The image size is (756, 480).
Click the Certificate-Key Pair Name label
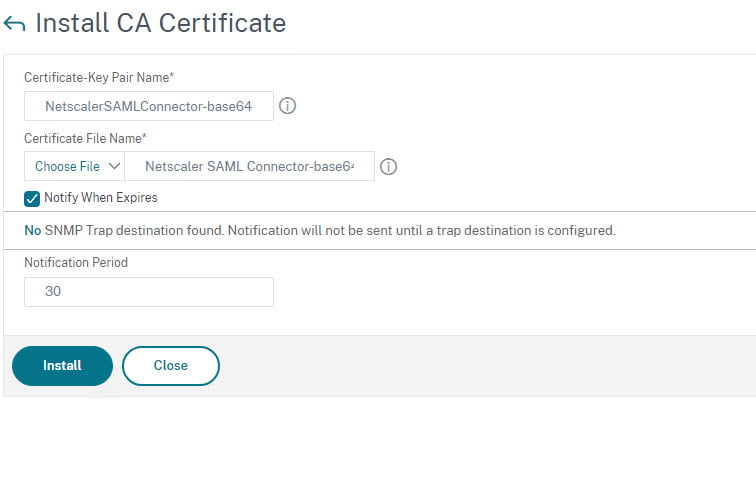pyautogui.click(x=99, y=78)
